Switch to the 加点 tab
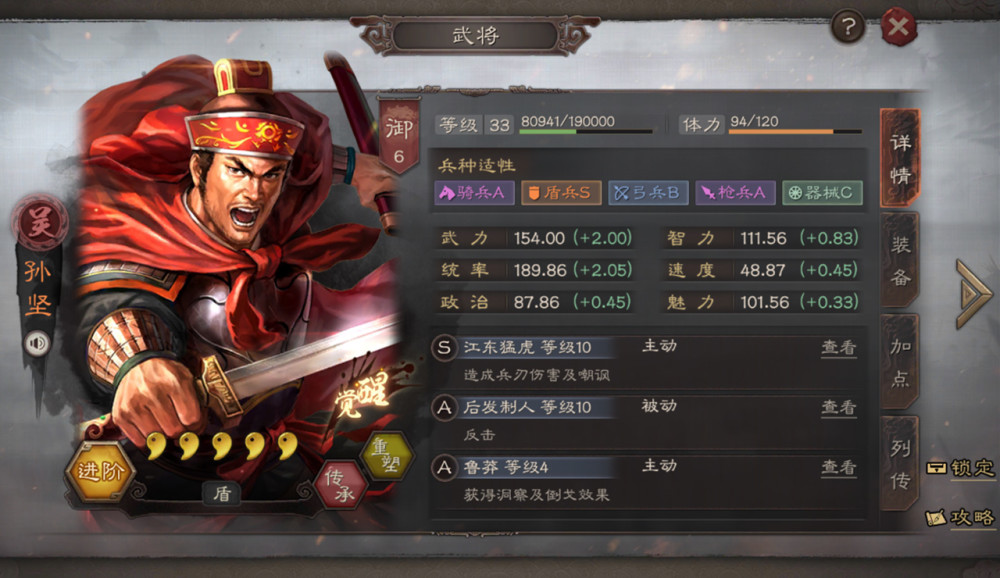1000x578 pixels. [899, 362]
